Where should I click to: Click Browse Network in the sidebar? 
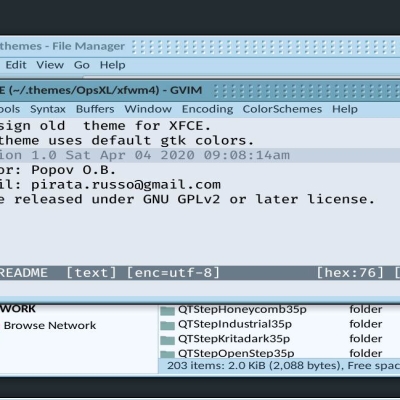(x=50, y=325)
